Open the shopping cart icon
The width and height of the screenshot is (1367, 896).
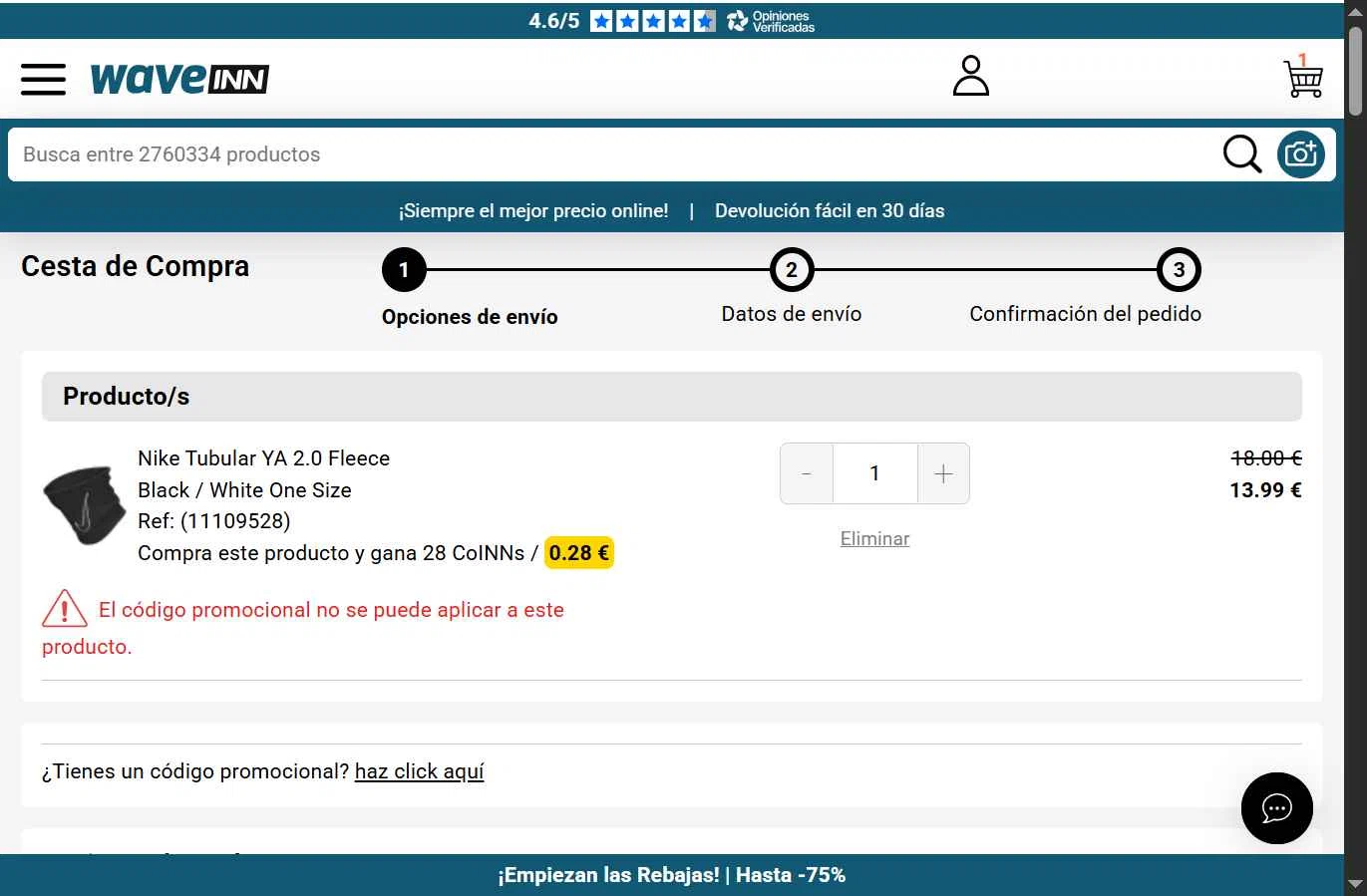pyautogui.click(x=1303, y=77)
